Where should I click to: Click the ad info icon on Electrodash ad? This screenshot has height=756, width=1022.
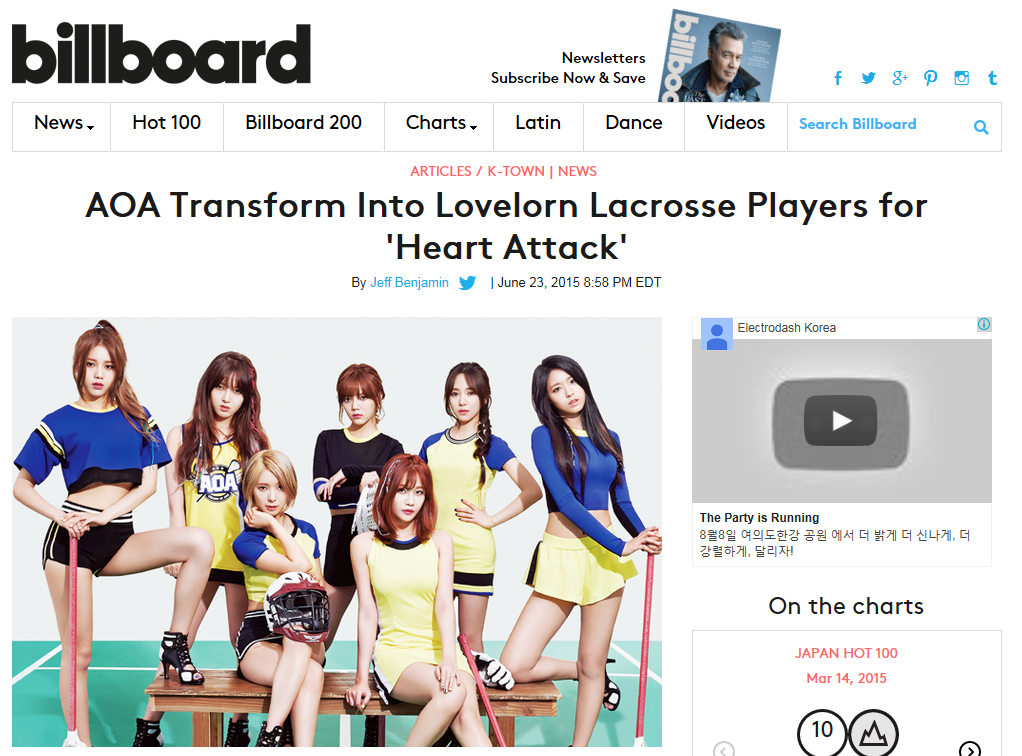coord(984,324)
